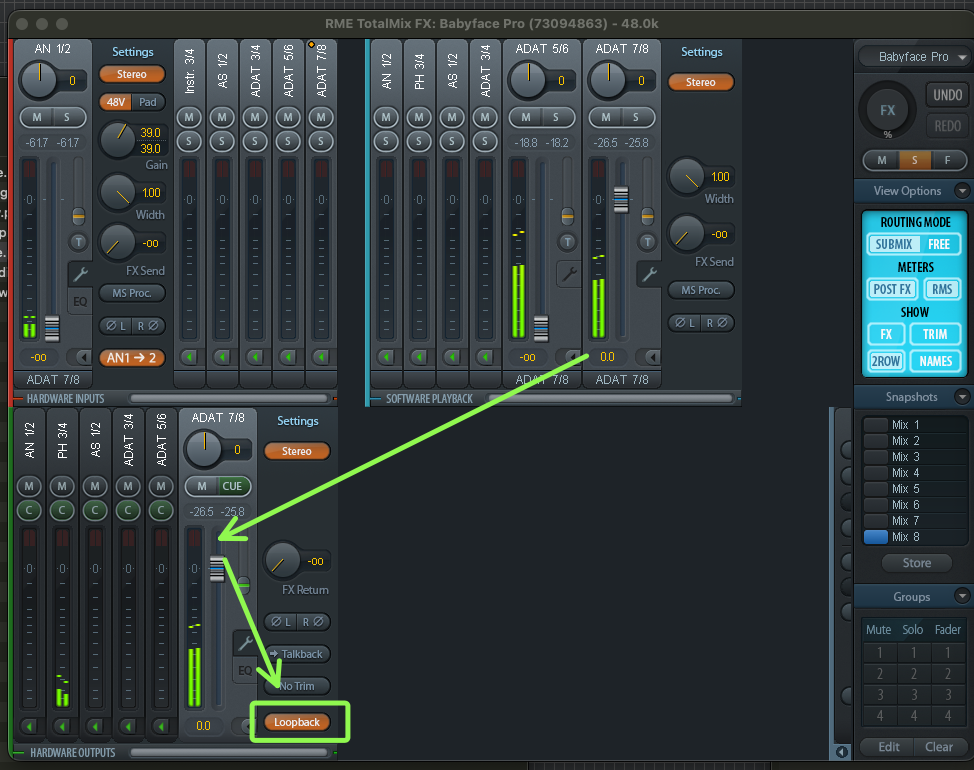Select SUBMIX routing mode
The width and height of the screenshot is (974, 770).
click(x=893, y=244)
